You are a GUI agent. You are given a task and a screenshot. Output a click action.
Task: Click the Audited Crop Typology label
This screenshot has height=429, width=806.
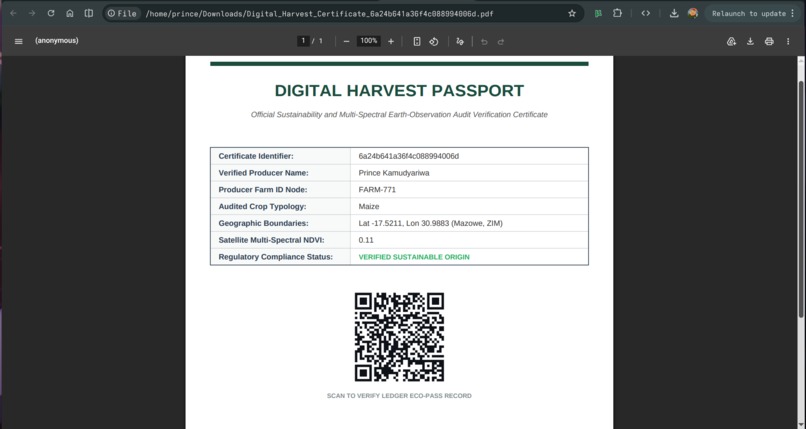click(262, 207)
